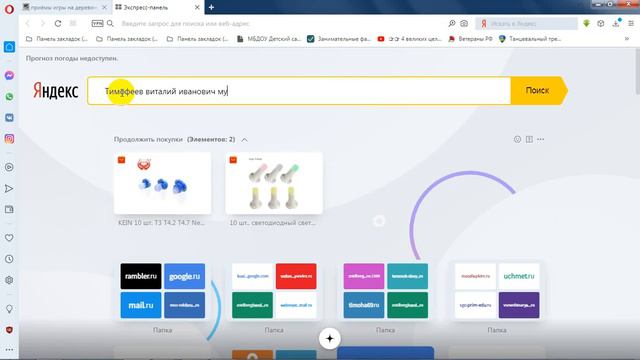Click the magnifier icon before address field
The height and width of the screenshot is (360, 640).
[110, 24]
